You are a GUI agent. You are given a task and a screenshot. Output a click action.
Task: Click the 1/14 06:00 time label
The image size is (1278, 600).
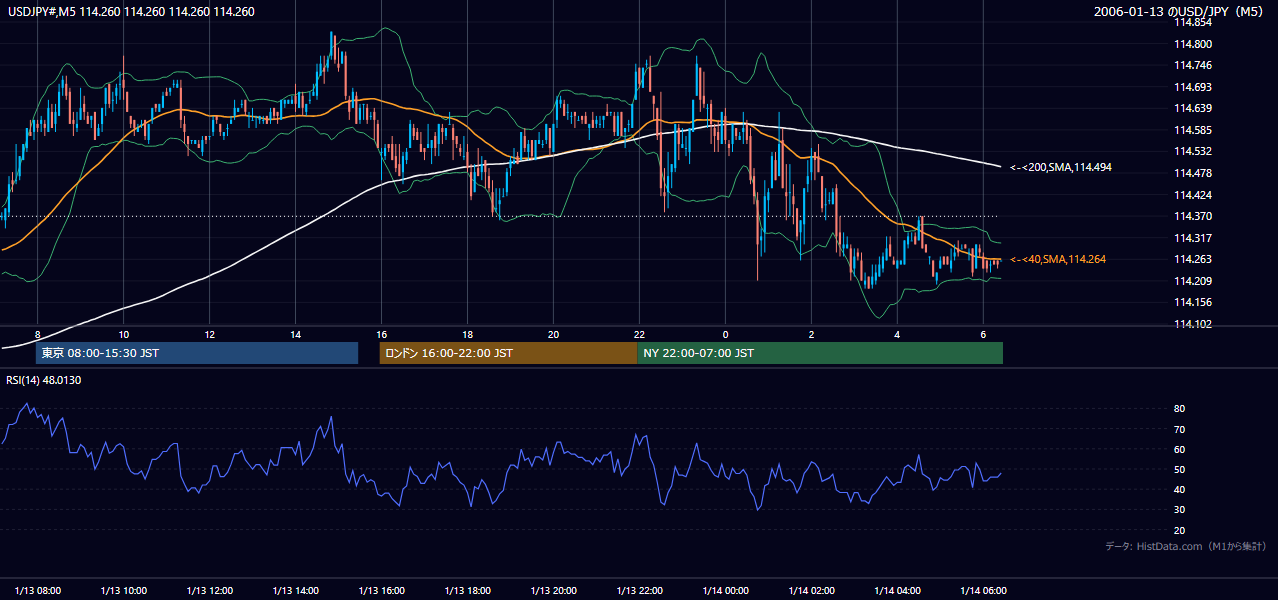(983, 590)
